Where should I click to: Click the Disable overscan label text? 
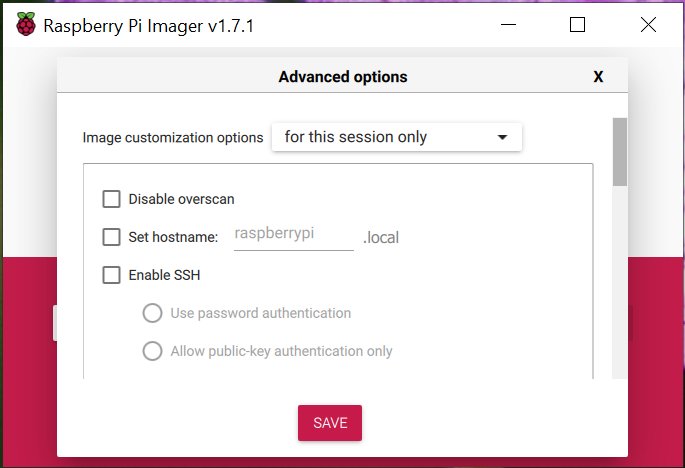coord(181,199)
